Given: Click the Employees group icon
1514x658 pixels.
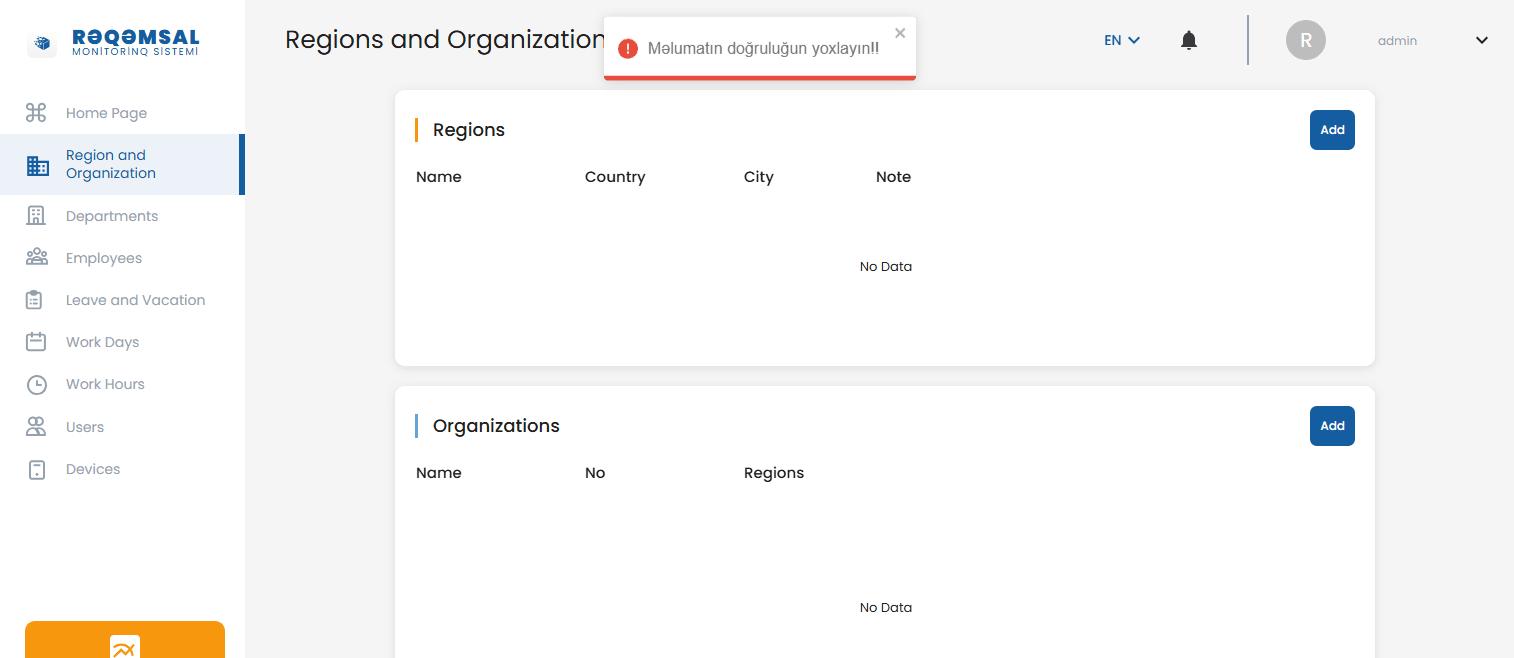Looking at the screenshot, I should pyautogui.click(x=36, y=258).
